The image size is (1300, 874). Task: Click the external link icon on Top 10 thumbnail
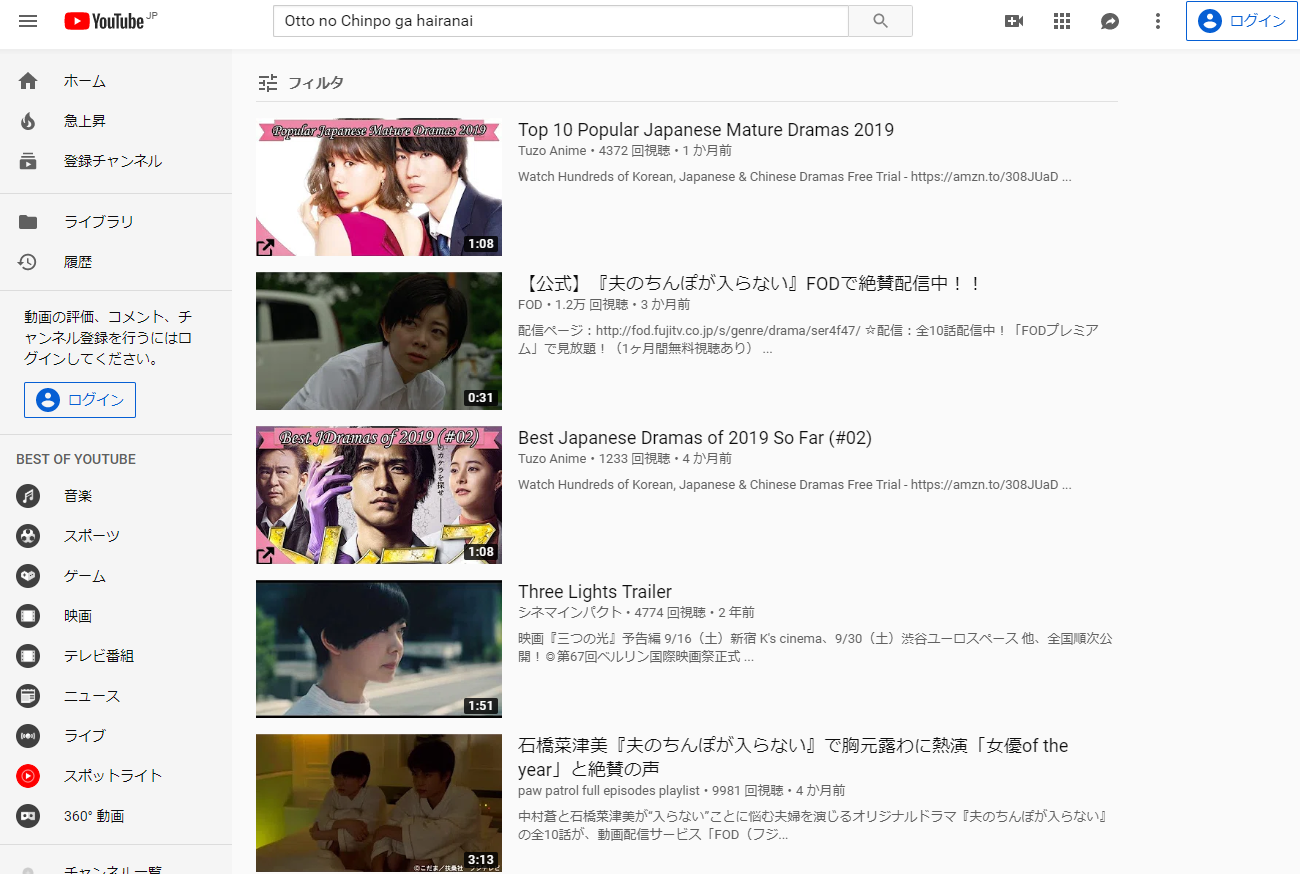click(267, 246)
